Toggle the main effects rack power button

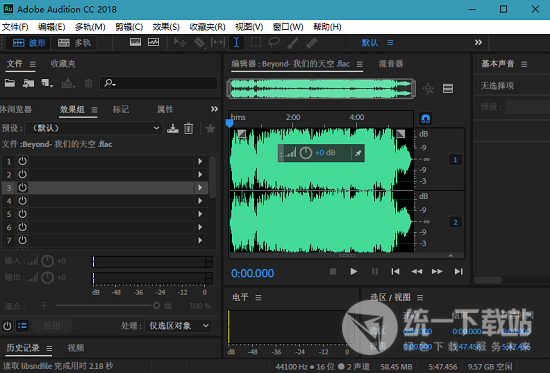coord(7,326)
